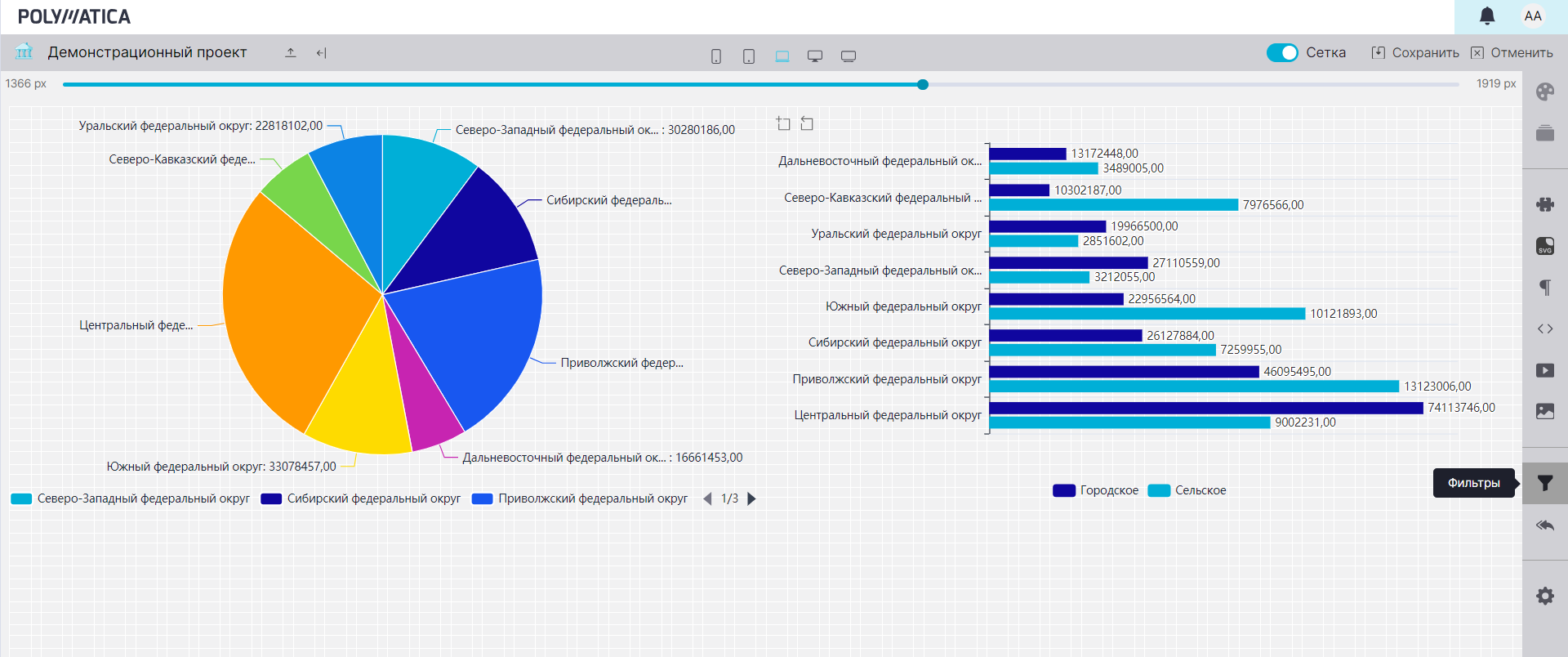Image resolution: width=1568 pixels, height=657 pixels.
Task: Click the Отменить button
Action: pos(1512,52)
